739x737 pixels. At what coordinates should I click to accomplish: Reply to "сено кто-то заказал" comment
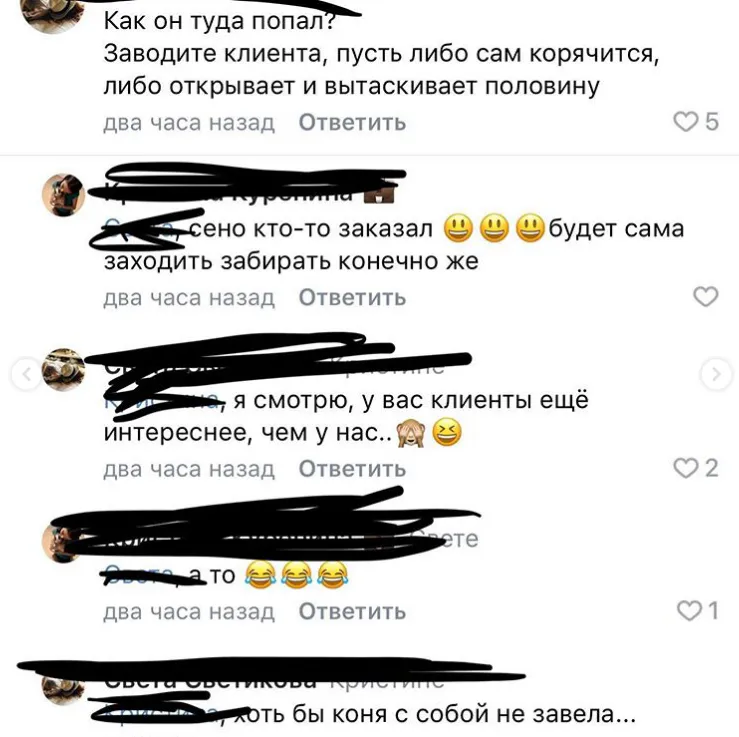(352, 297)
